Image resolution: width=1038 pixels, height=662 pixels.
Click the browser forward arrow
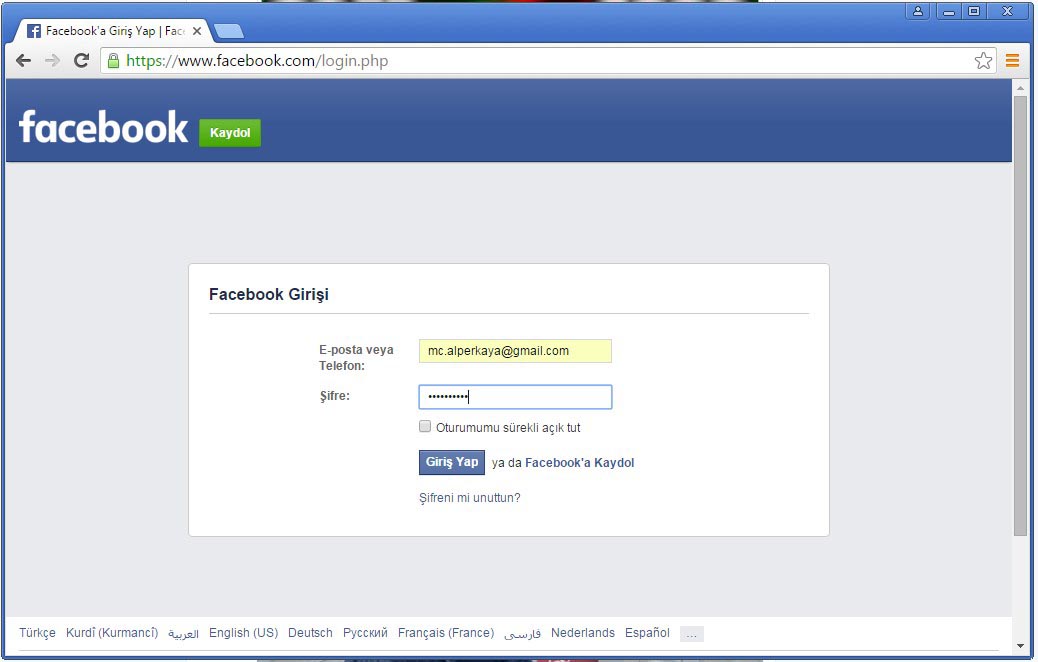52,61
